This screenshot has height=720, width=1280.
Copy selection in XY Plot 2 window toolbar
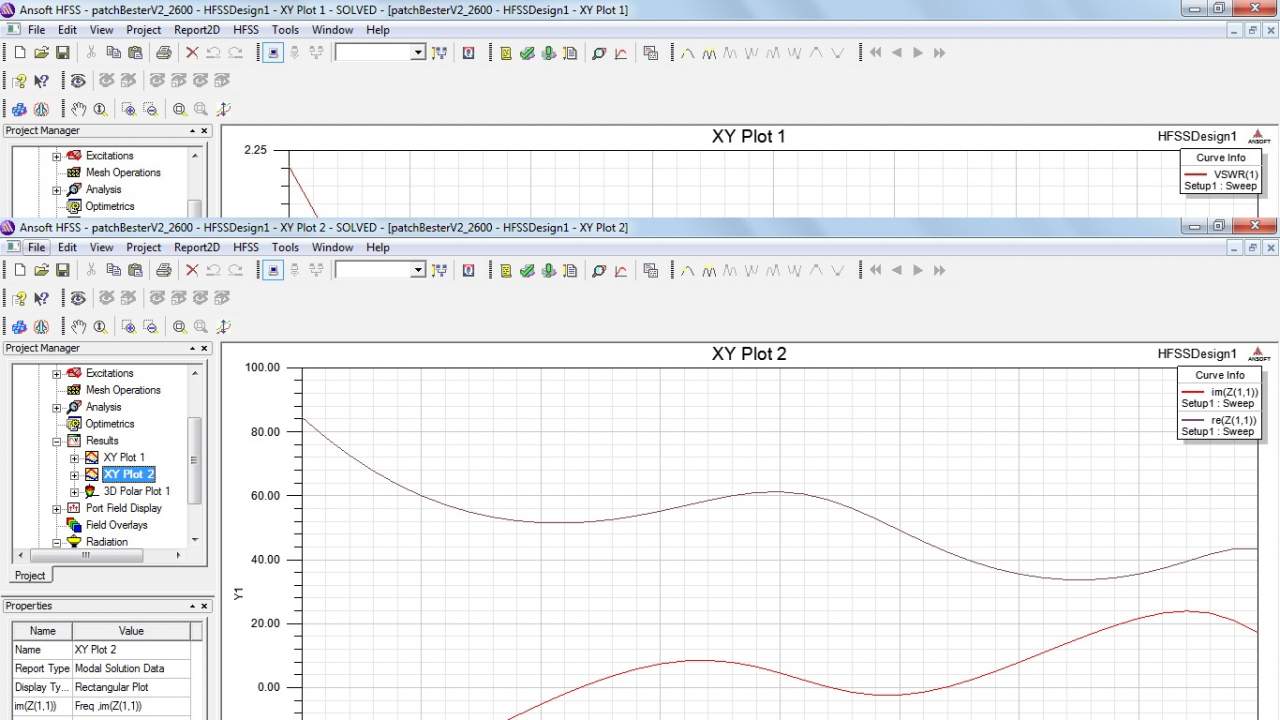(x=114, y=270)
